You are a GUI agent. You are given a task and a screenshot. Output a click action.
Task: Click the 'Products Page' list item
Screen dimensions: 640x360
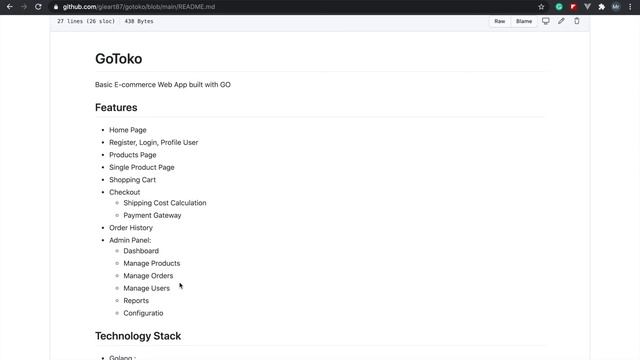(x=133, y=155)
